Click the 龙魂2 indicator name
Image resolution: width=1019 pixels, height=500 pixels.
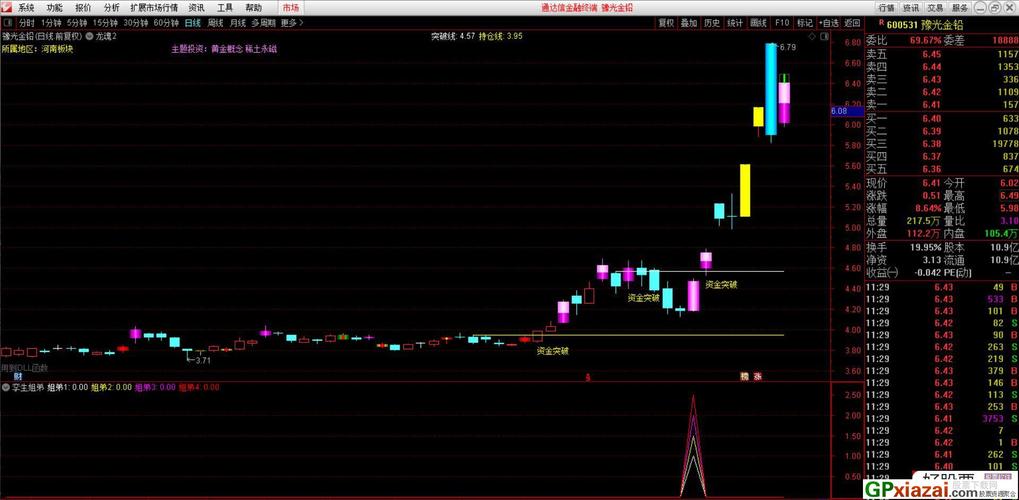[x=106, y=37]
